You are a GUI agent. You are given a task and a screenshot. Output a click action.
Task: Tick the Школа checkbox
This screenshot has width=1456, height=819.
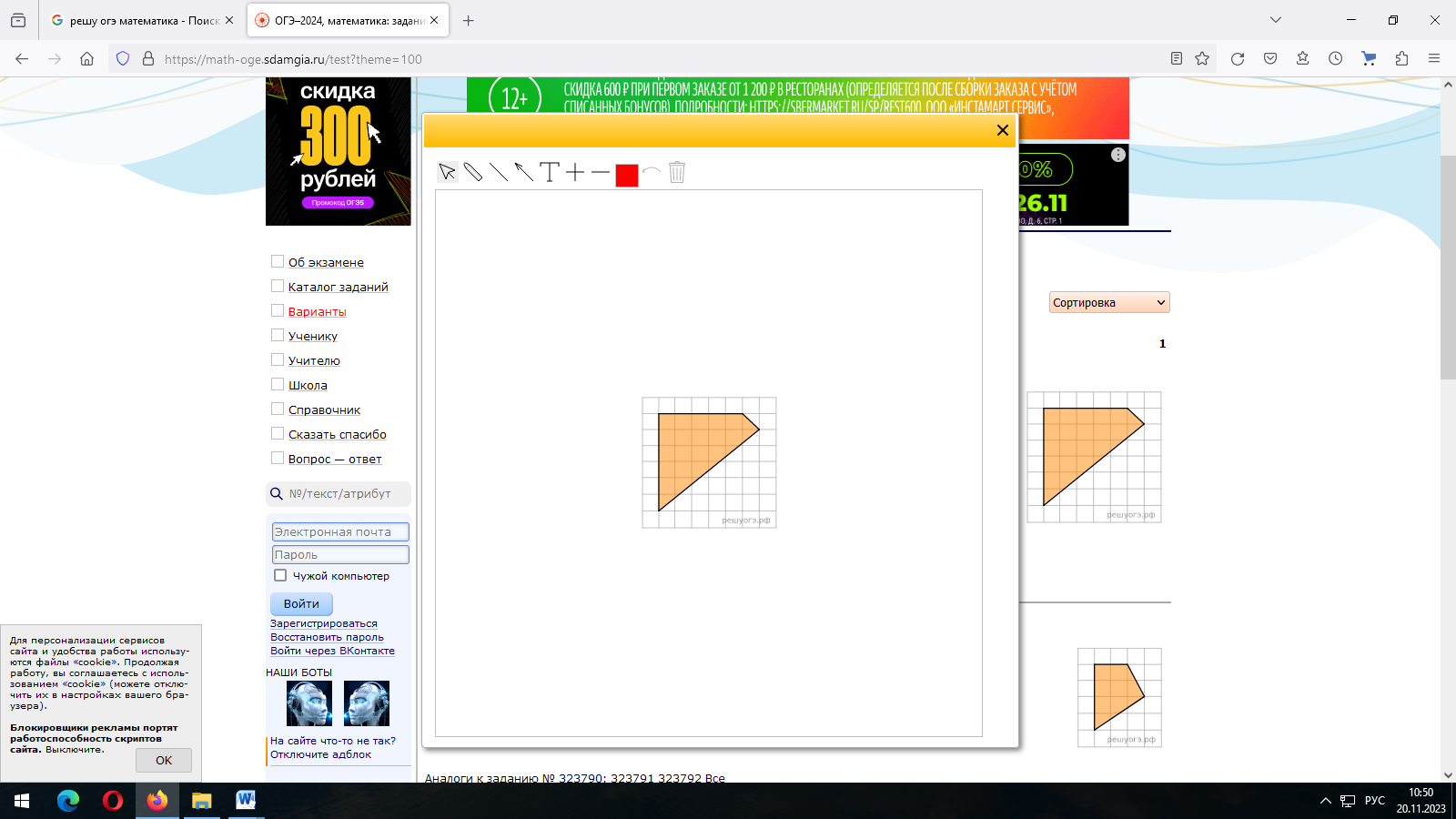278,384
